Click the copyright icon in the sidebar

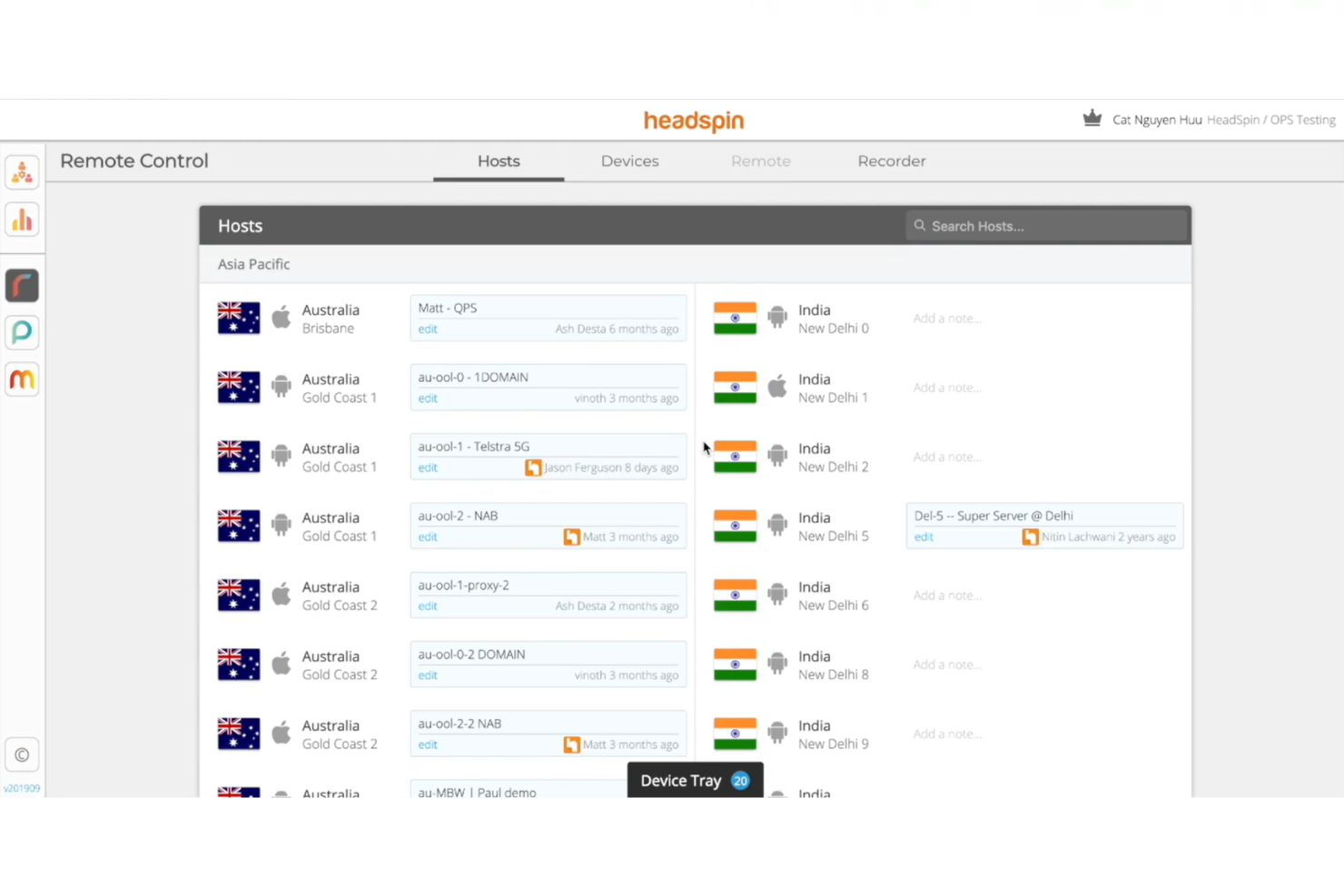pyautogui.click(x=22, y=754)
